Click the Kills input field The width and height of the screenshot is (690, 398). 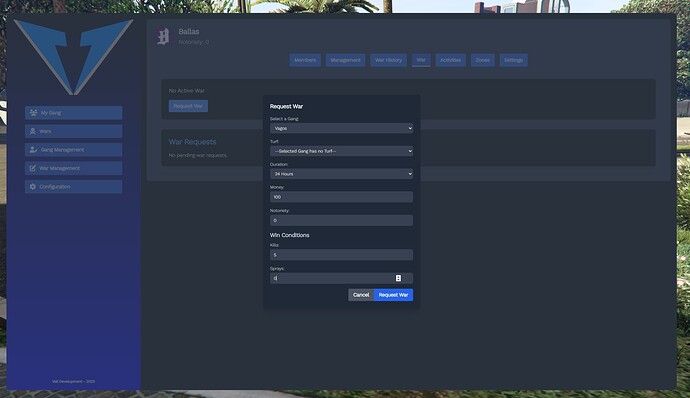pyautogui.click(x=341, y=255)
